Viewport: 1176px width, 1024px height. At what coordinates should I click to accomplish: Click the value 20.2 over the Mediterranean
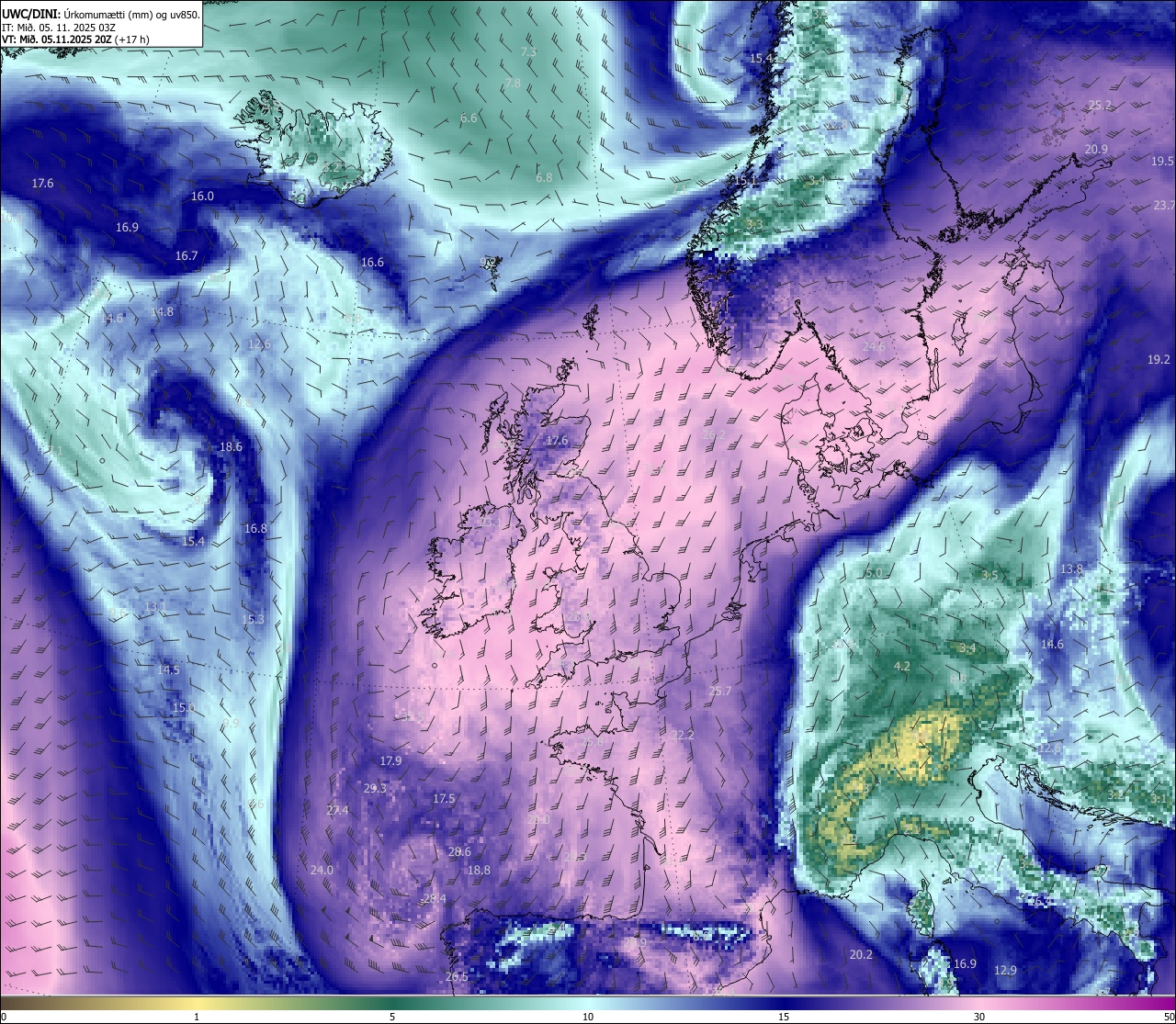[861, 955]
